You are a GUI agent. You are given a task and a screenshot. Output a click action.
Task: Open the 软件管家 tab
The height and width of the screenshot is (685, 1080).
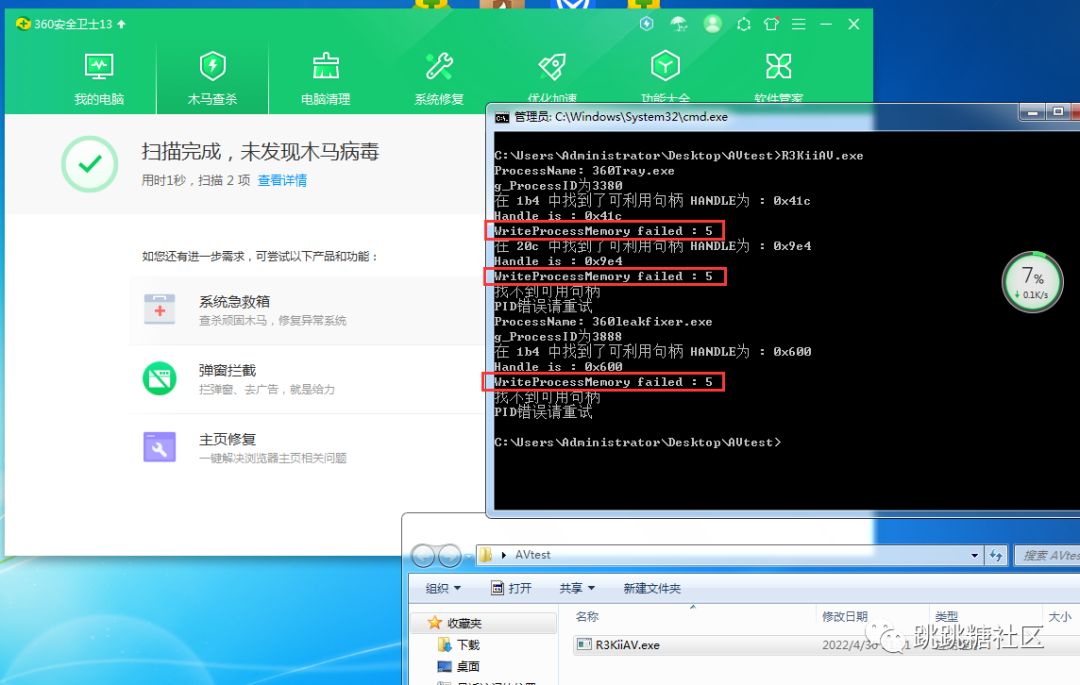pos(778,77)
